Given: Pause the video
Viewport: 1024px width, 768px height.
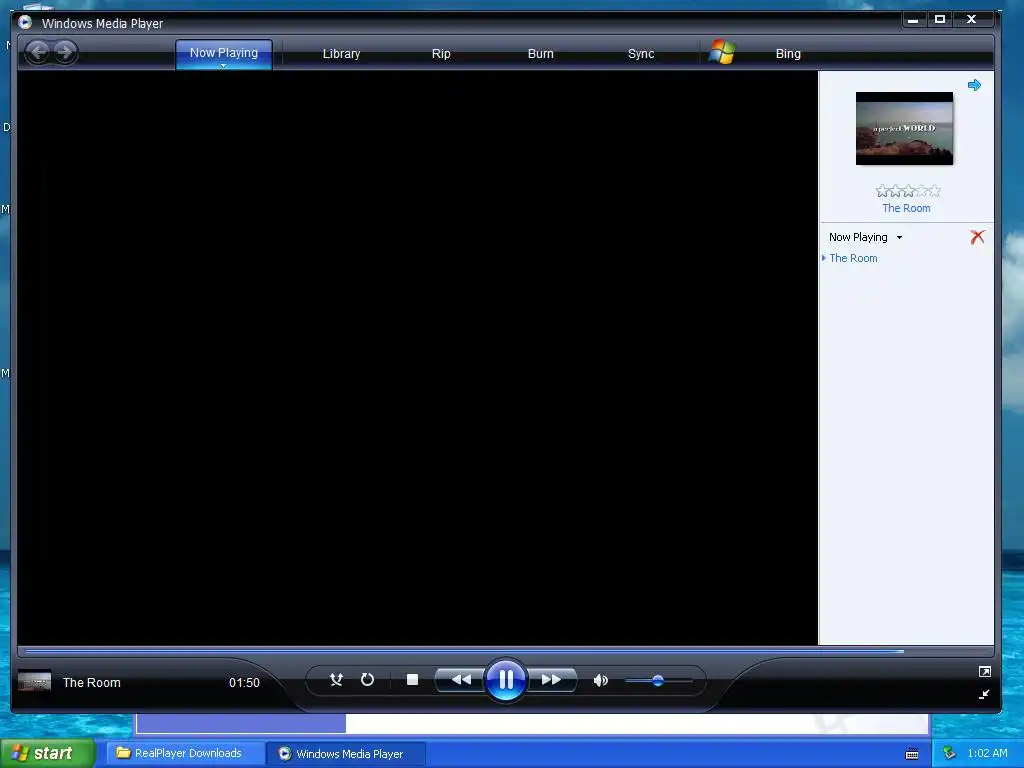Looking at the screenshot, I should [x=506, y=680].
